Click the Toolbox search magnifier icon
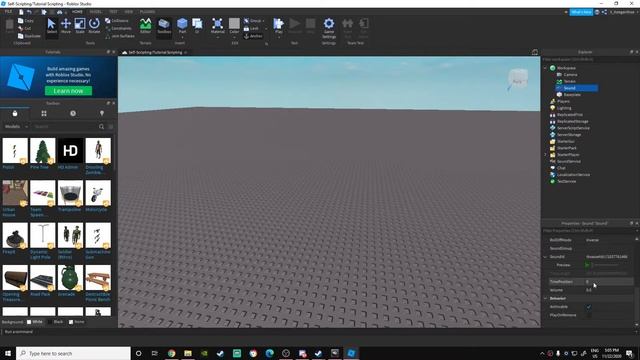 (x=101, y=127)
